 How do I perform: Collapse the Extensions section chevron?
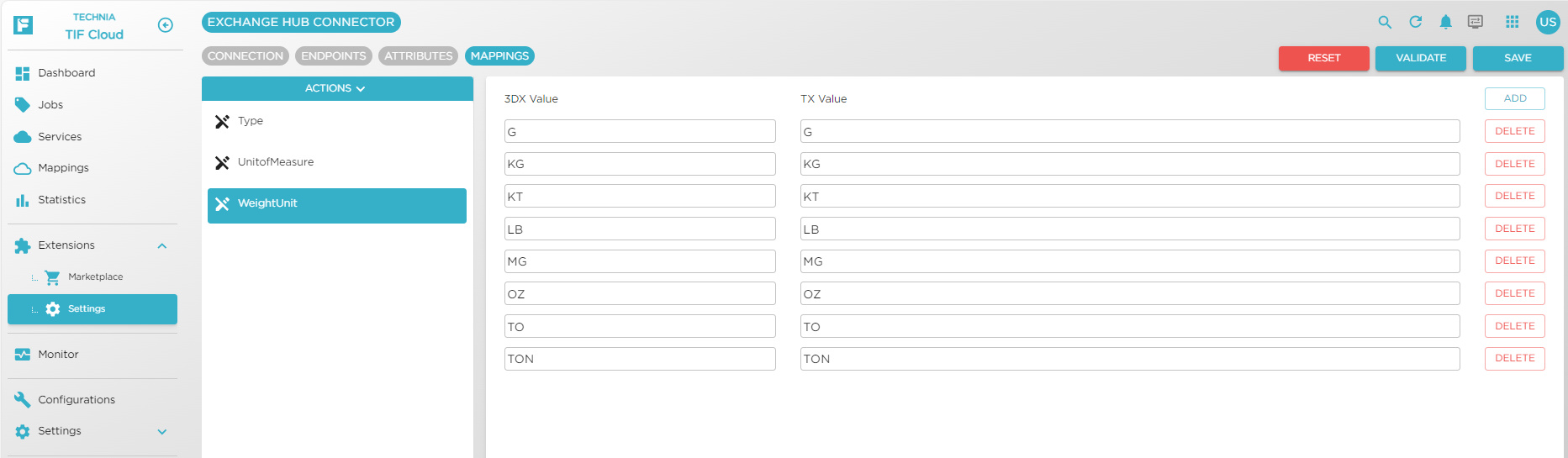pos(162,246)
